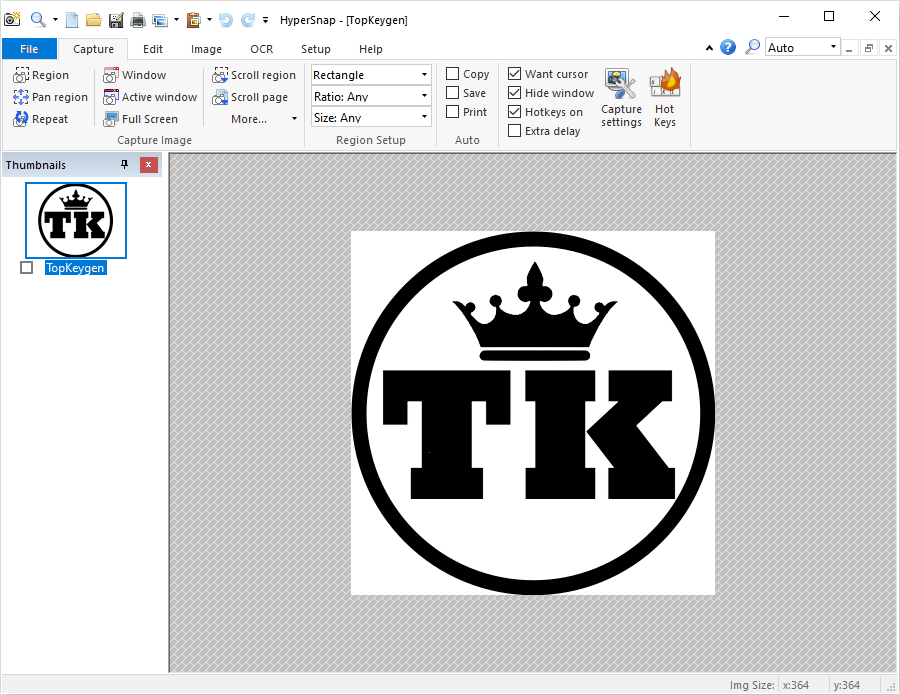Open the File menu
Viewport: 900px width, 695px height.
click(29, 49)
